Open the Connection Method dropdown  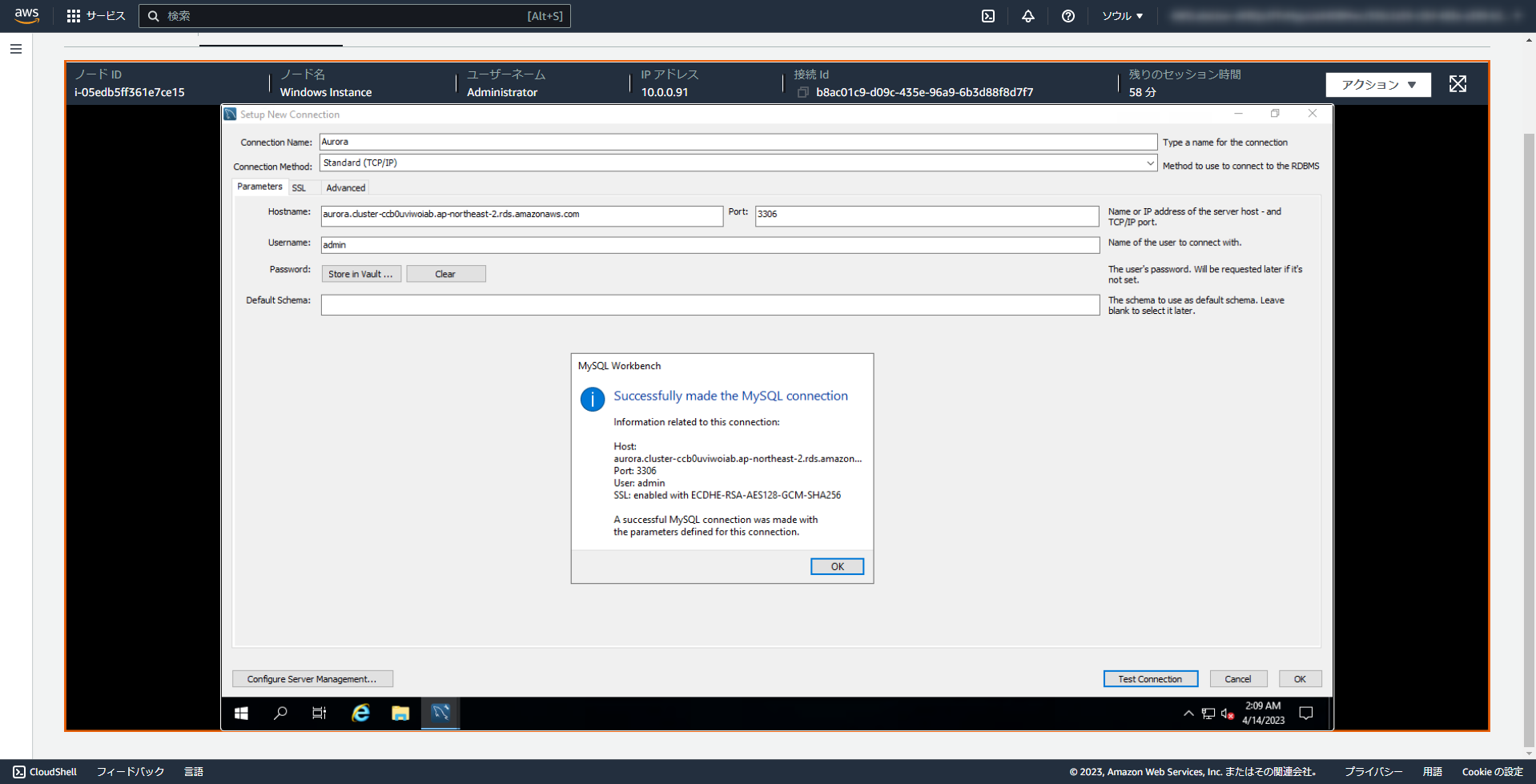(1151, 163)
